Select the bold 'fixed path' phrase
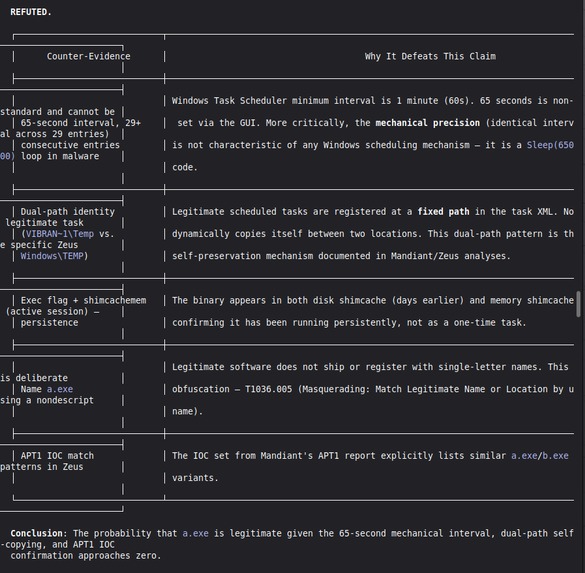Screen dimensions: 585x573 pos(443,212)
